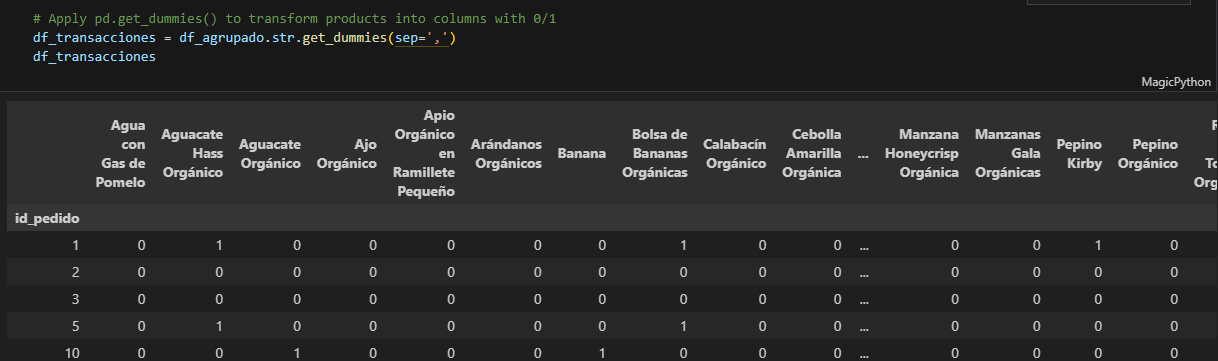
Task: Click the 0 under Manzana Honeycrisp Orgánica, row 5
Action: click(x=955, y=325)
